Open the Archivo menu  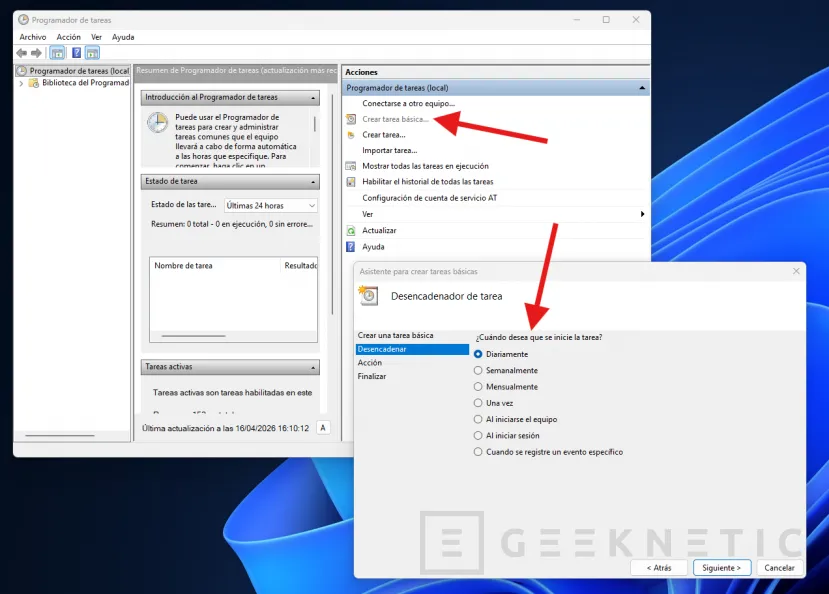point(33,37)
